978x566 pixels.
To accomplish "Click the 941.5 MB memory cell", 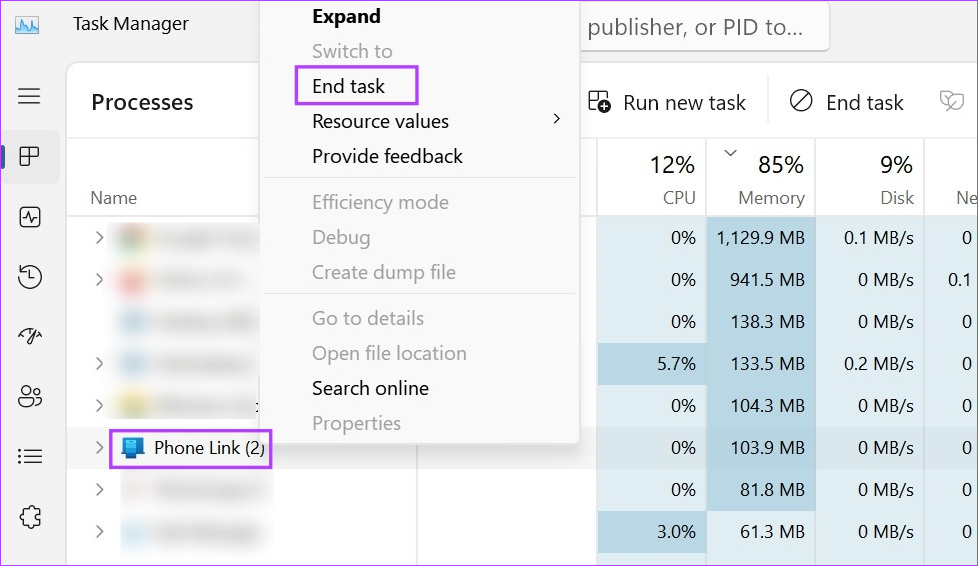I will 761,280.
